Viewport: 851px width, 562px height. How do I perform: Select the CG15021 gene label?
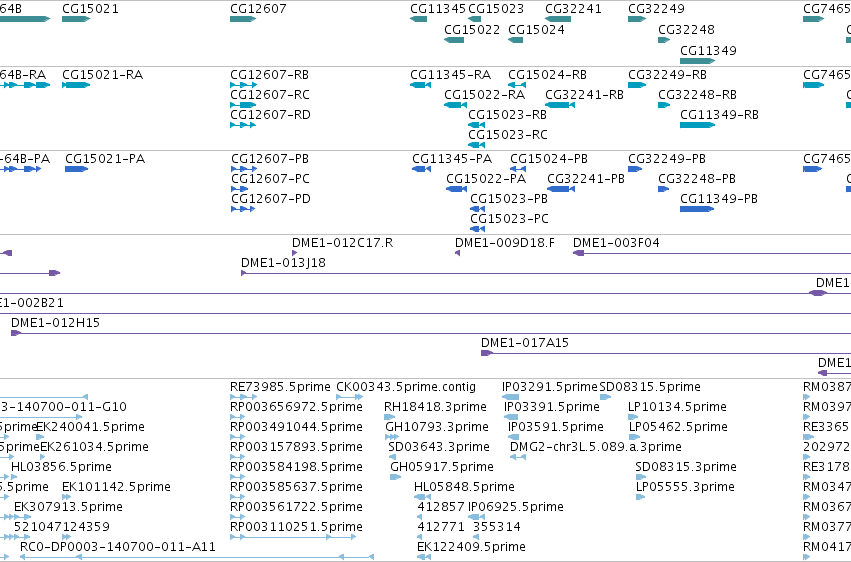coord(90,9)
